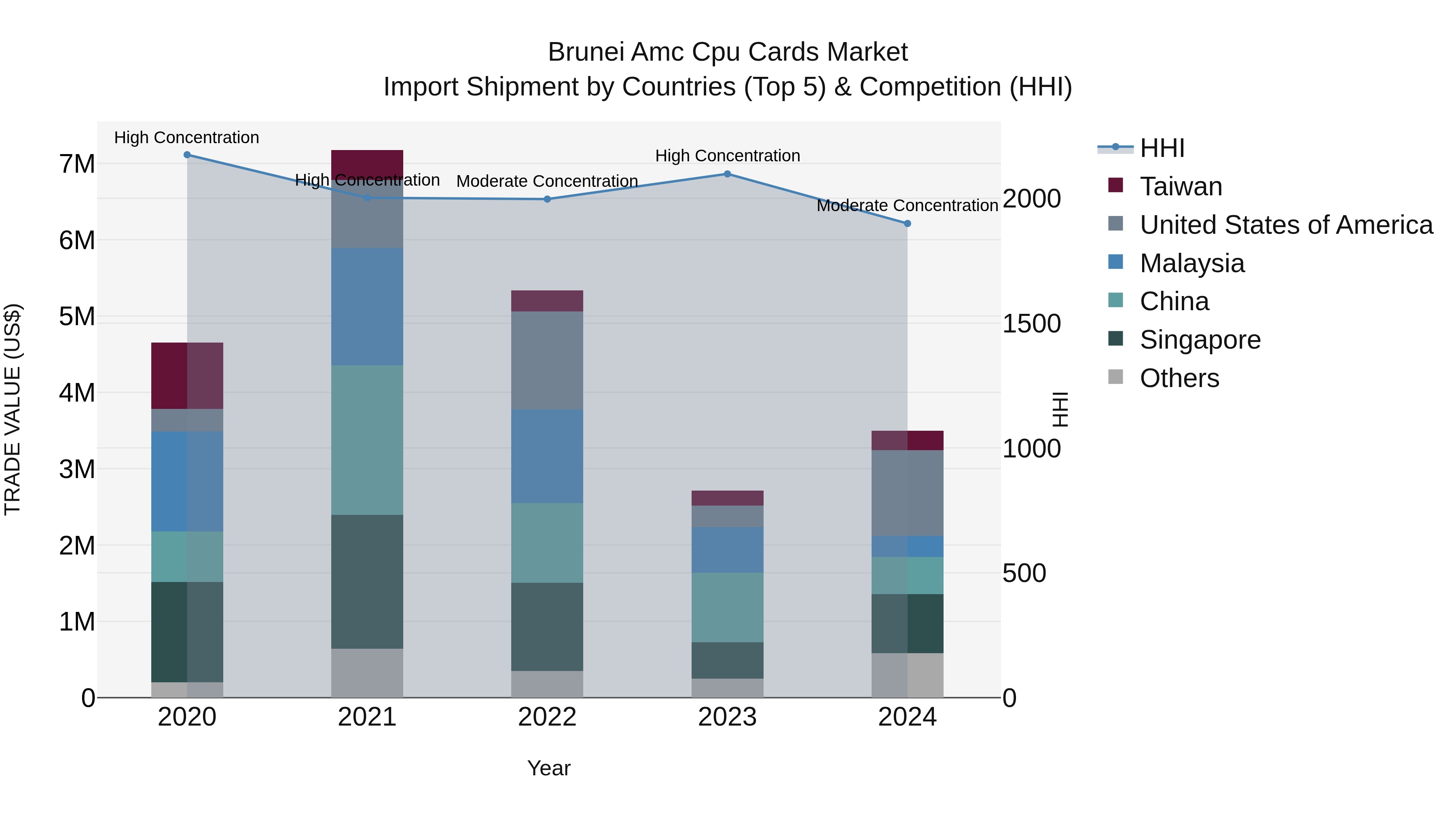1456x819 pixels.
Task: Click the United States slate legend swatch
Action: click(1116, 223)
